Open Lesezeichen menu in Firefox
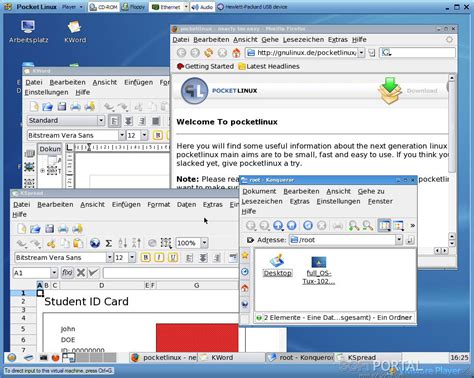 tap(303, 40)
